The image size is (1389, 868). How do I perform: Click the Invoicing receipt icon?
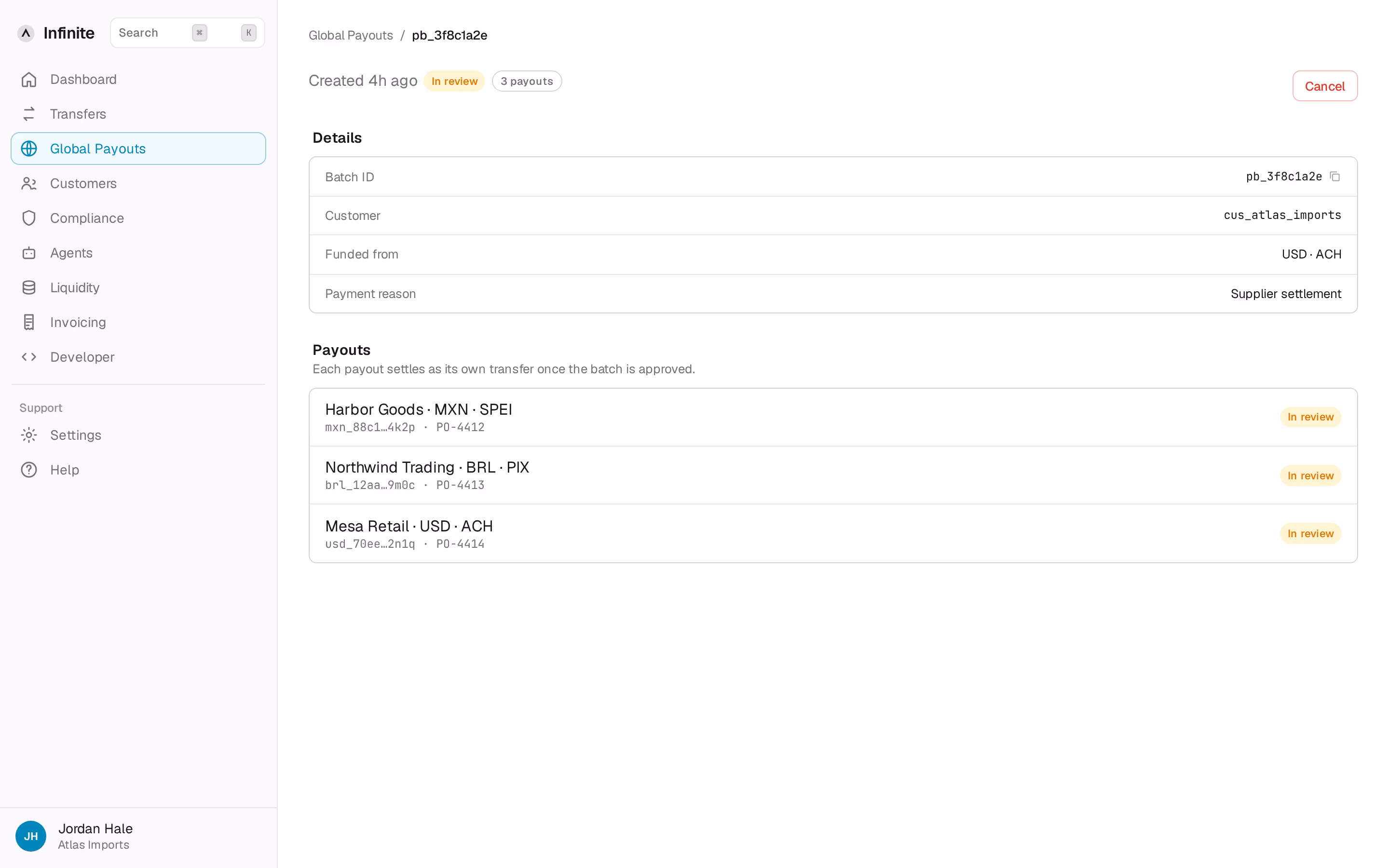[x=29, y=323]
